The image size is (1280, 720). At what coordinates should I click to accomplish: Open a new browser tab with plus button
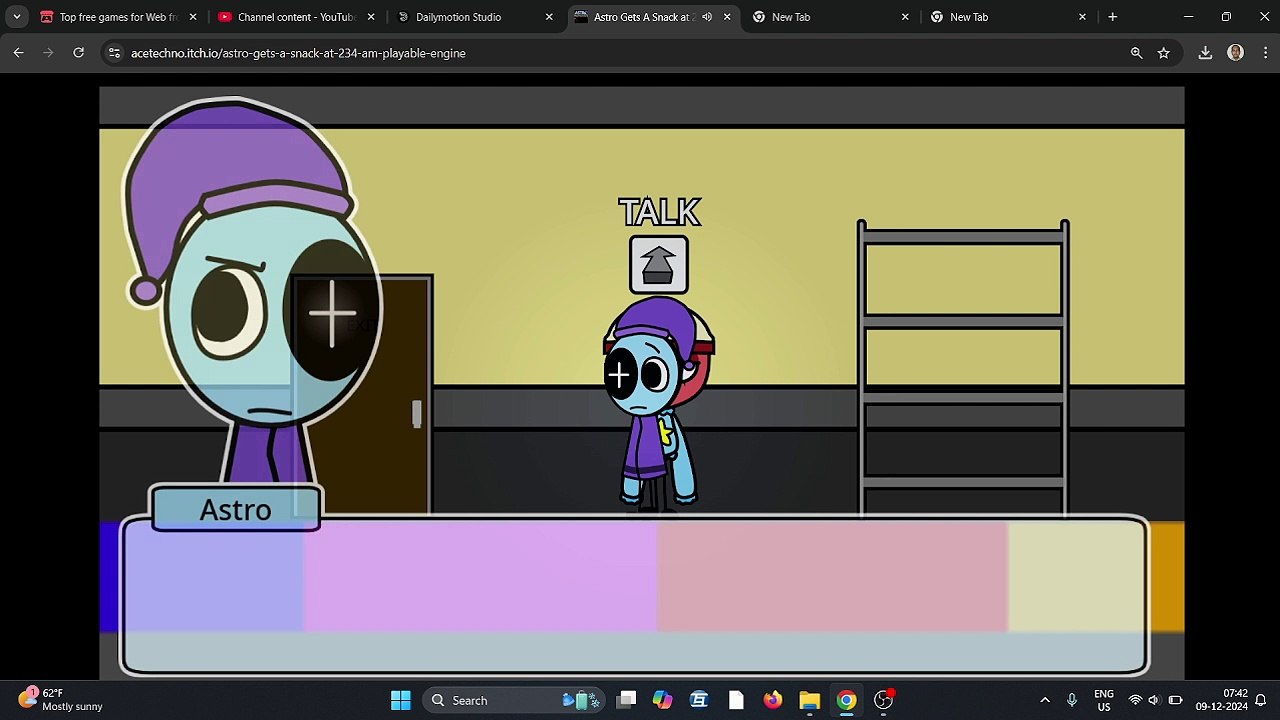pyautogui.click(x=1112, y=17)
